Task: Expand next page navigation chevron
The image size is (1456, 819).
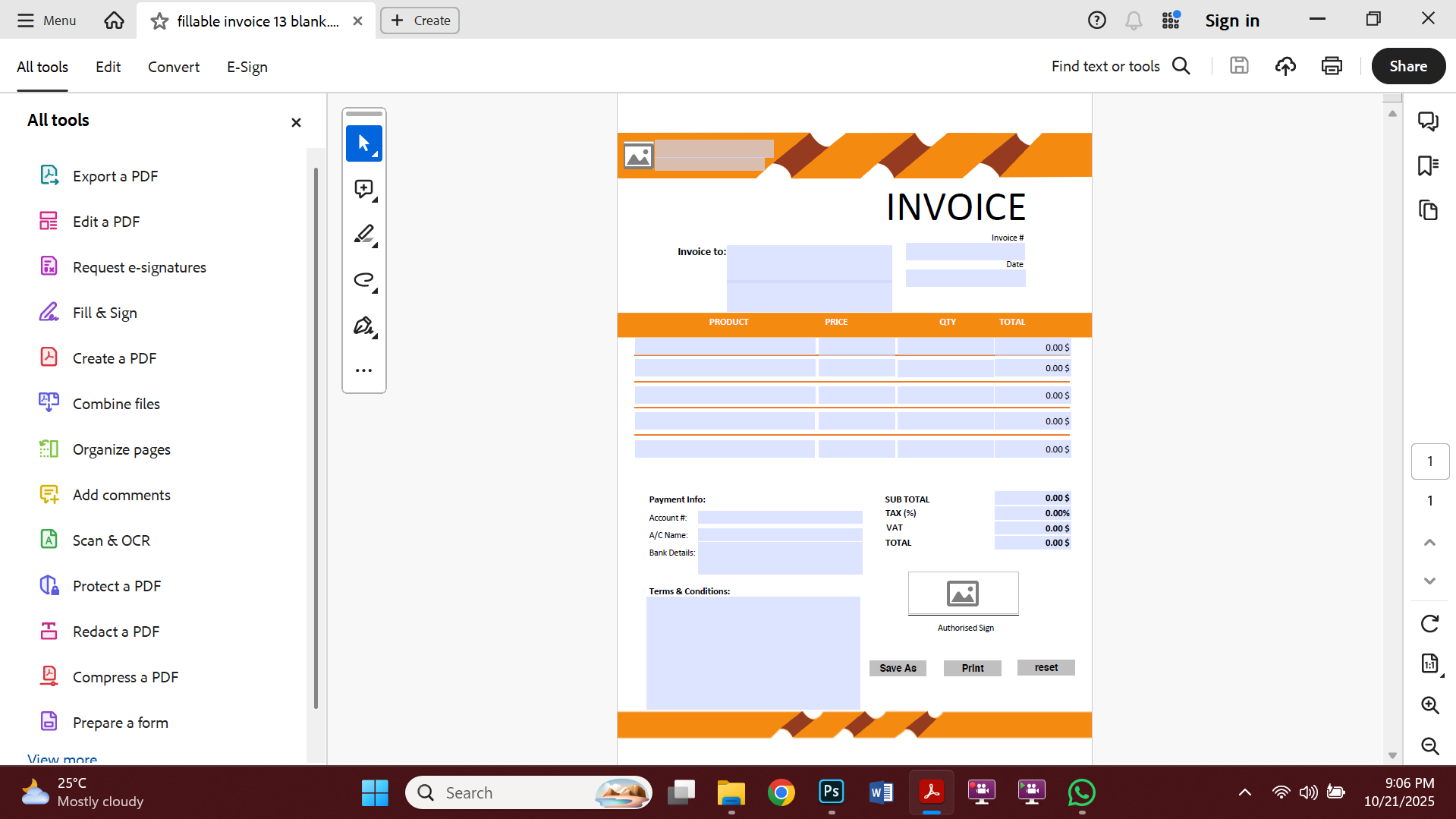Action: (x=1429, y=581)
